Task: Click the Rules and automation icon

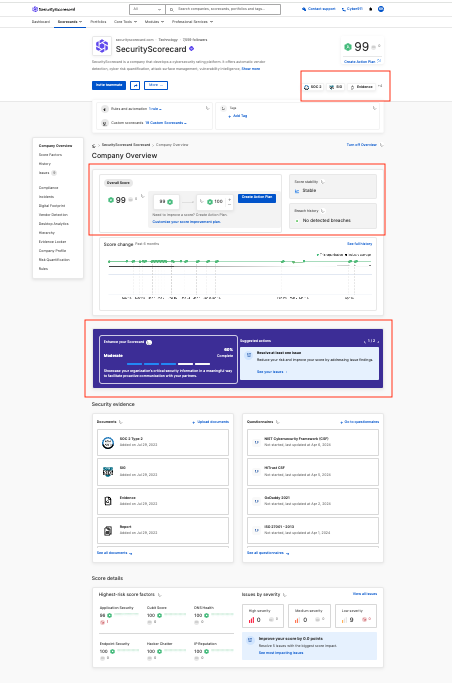Action: (x=105, y=109)
